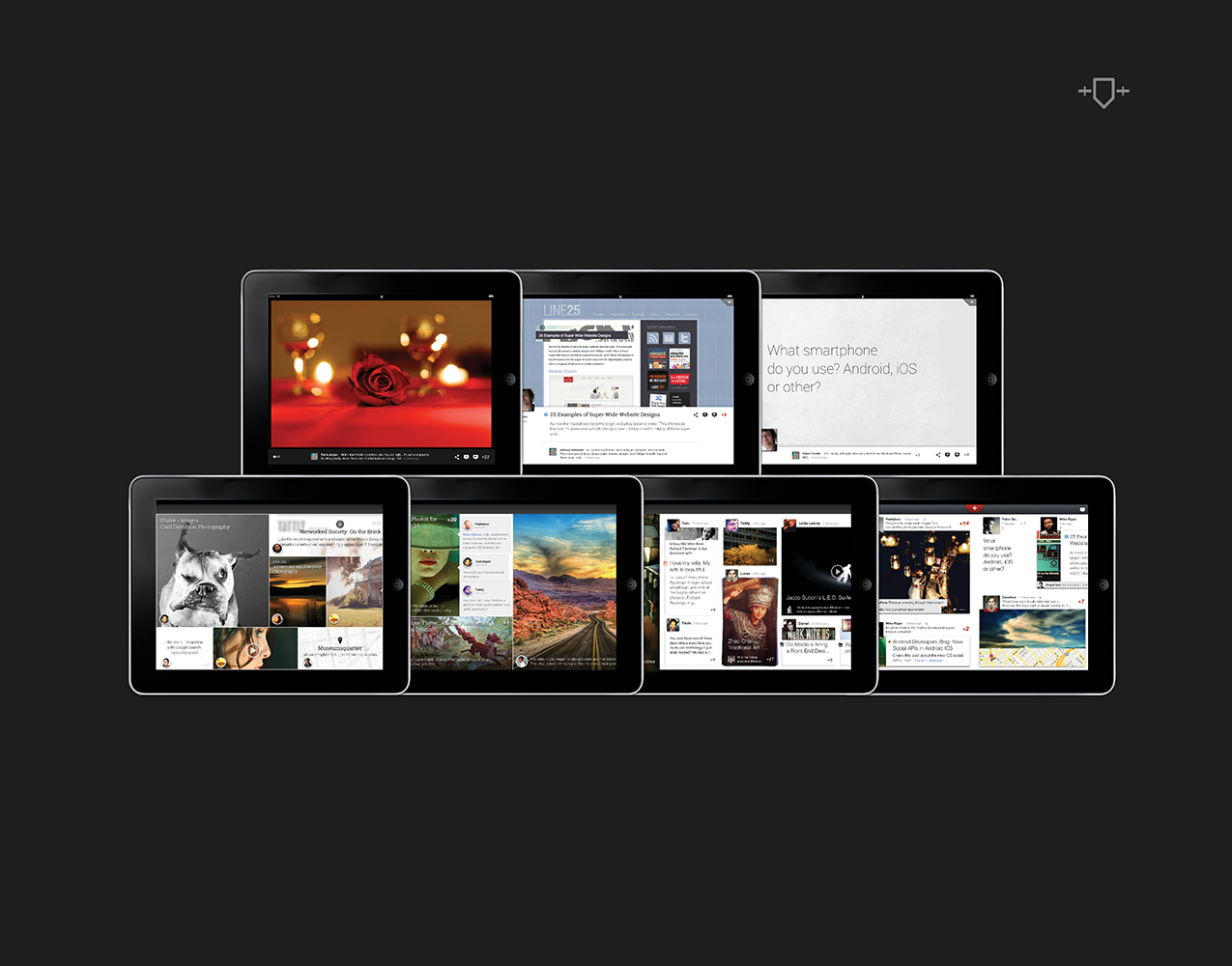Open '25 Examples of Super Wide Website Designs' title

coord(605,414)
